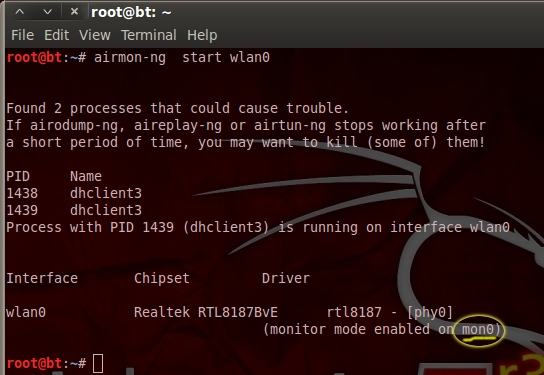The width and height of the screenshot is (544, 375).
Task: Click the terminal cursor block at the prompt
Action: coord(98,363)
